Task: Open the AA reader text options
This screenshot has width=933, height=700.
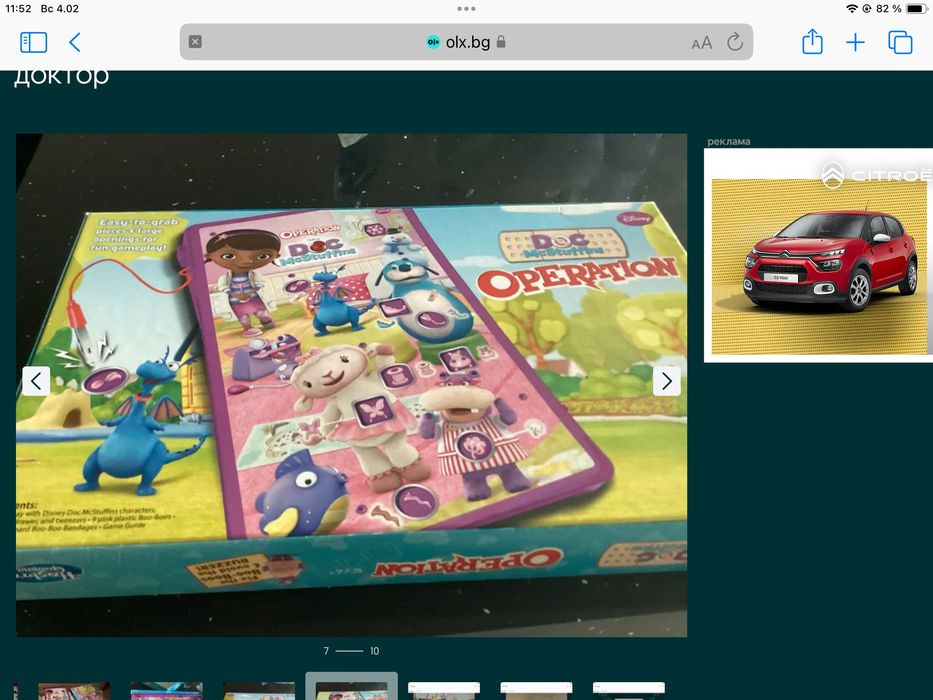Action: pos(702,43)
